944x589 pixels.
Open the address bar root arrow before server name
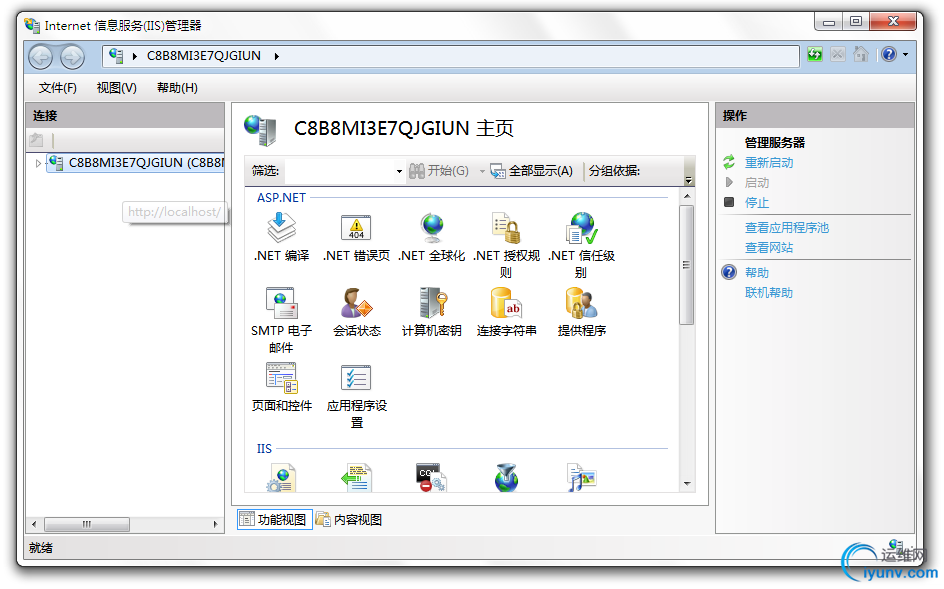pos(135,56)
